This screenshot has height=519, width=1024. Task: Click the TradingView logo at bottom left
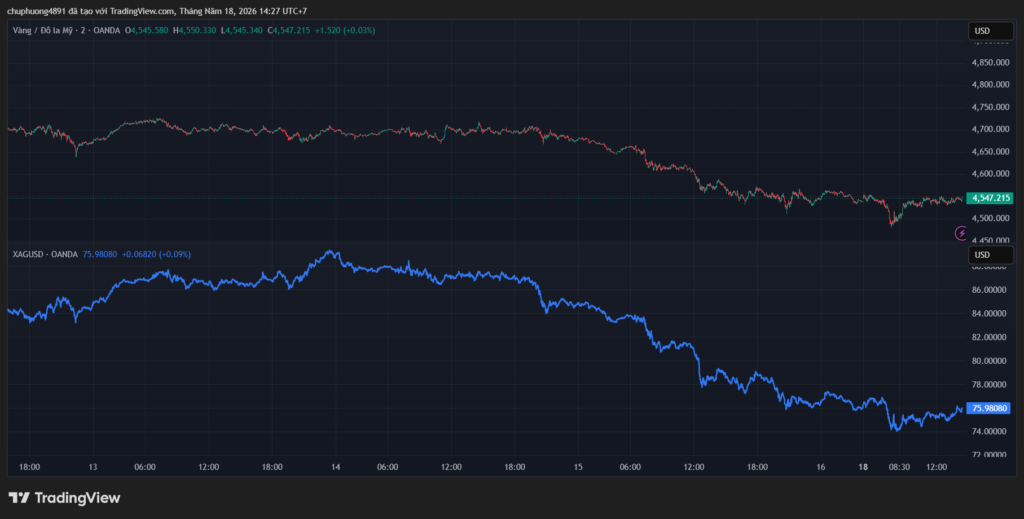pyautogui.click(x=64, y=498)
